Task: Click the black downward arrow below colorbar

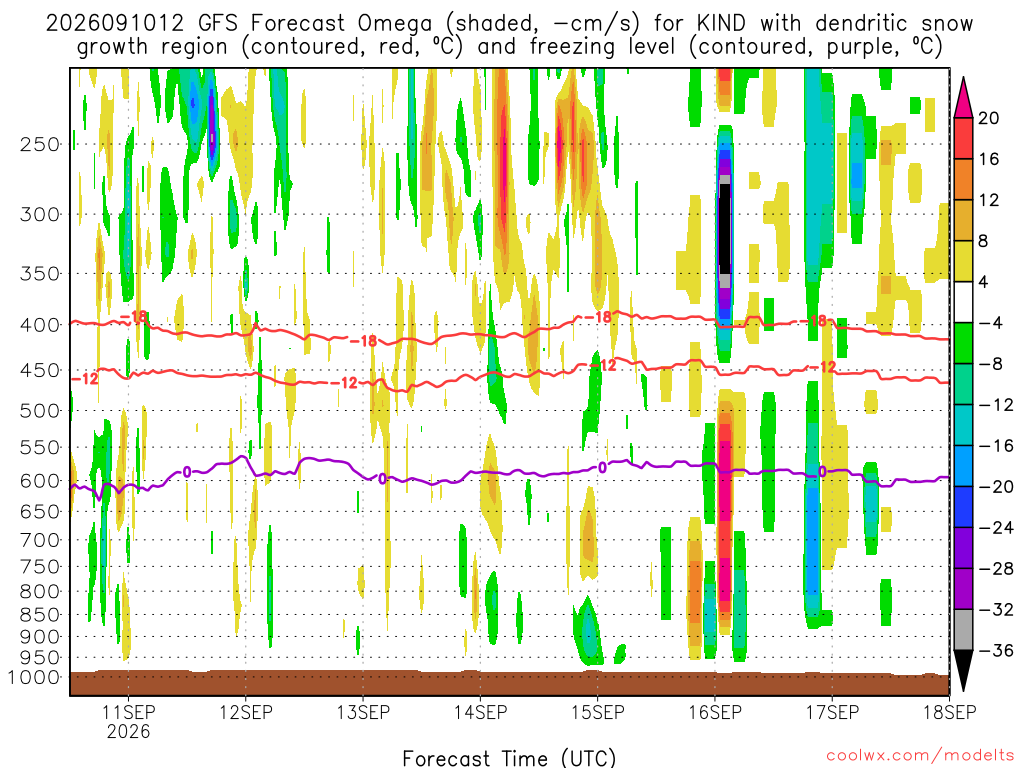Action: click(x=963, y=671)
